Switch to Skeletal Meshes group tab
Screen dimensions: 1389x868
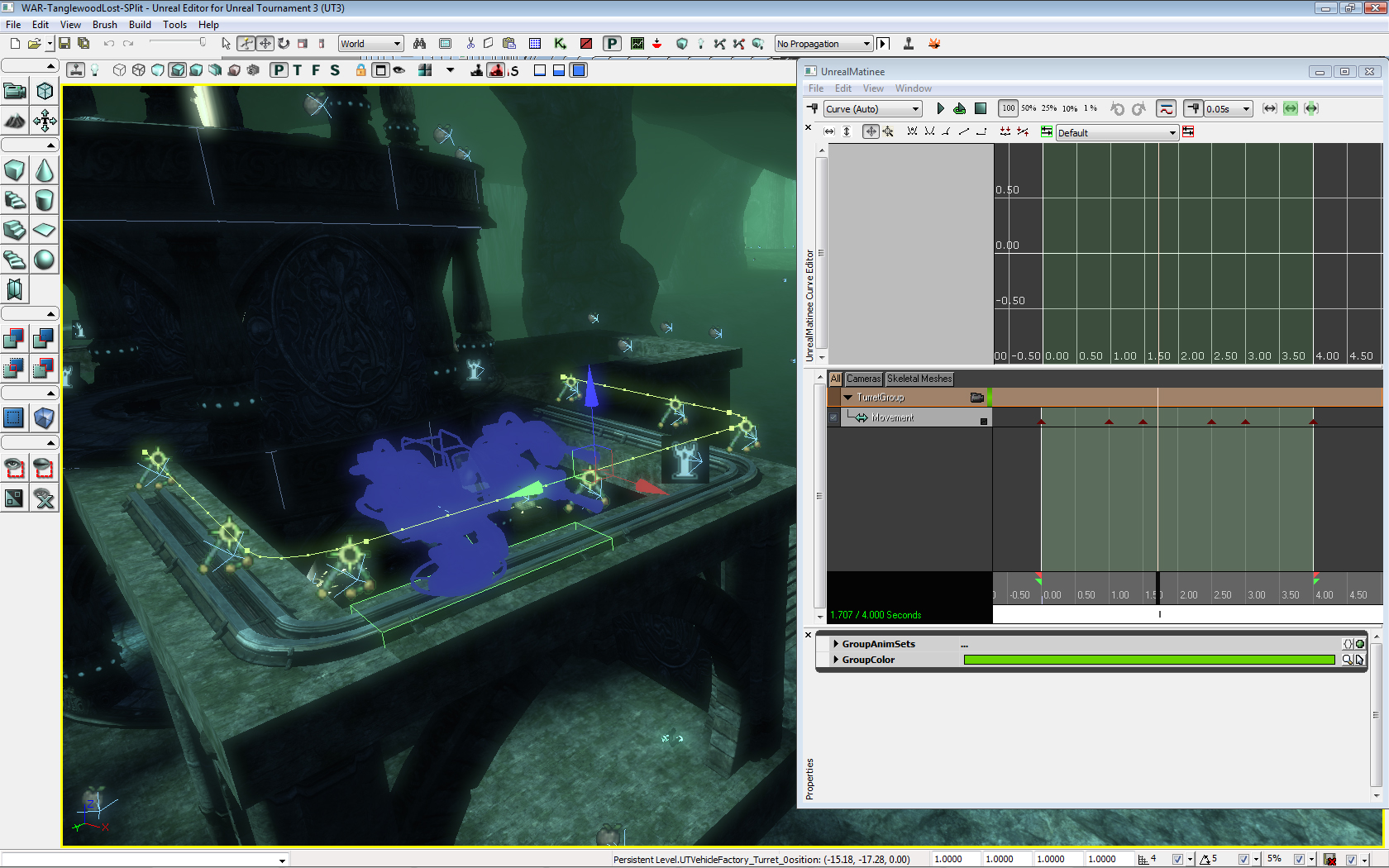click(x=919, y=379)
